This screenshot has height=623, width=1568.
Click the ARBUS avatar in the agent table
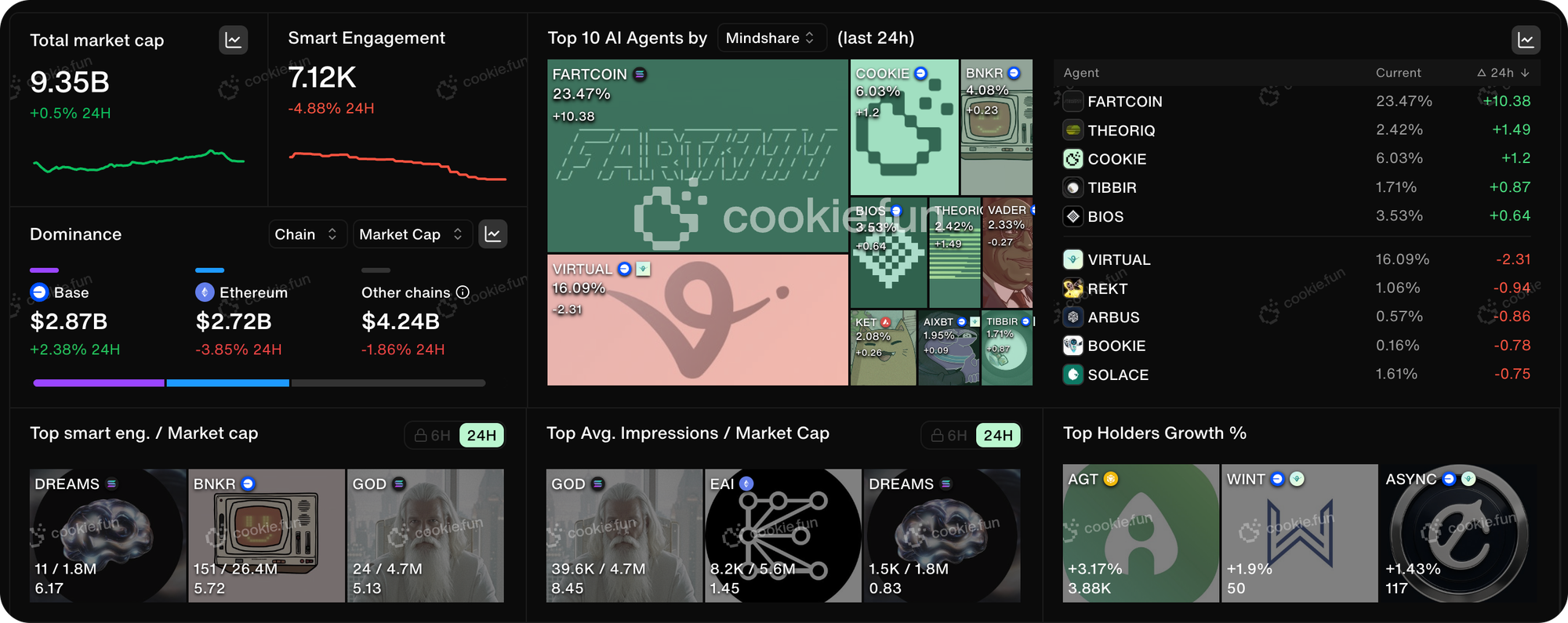click(x=1073, y=317)
